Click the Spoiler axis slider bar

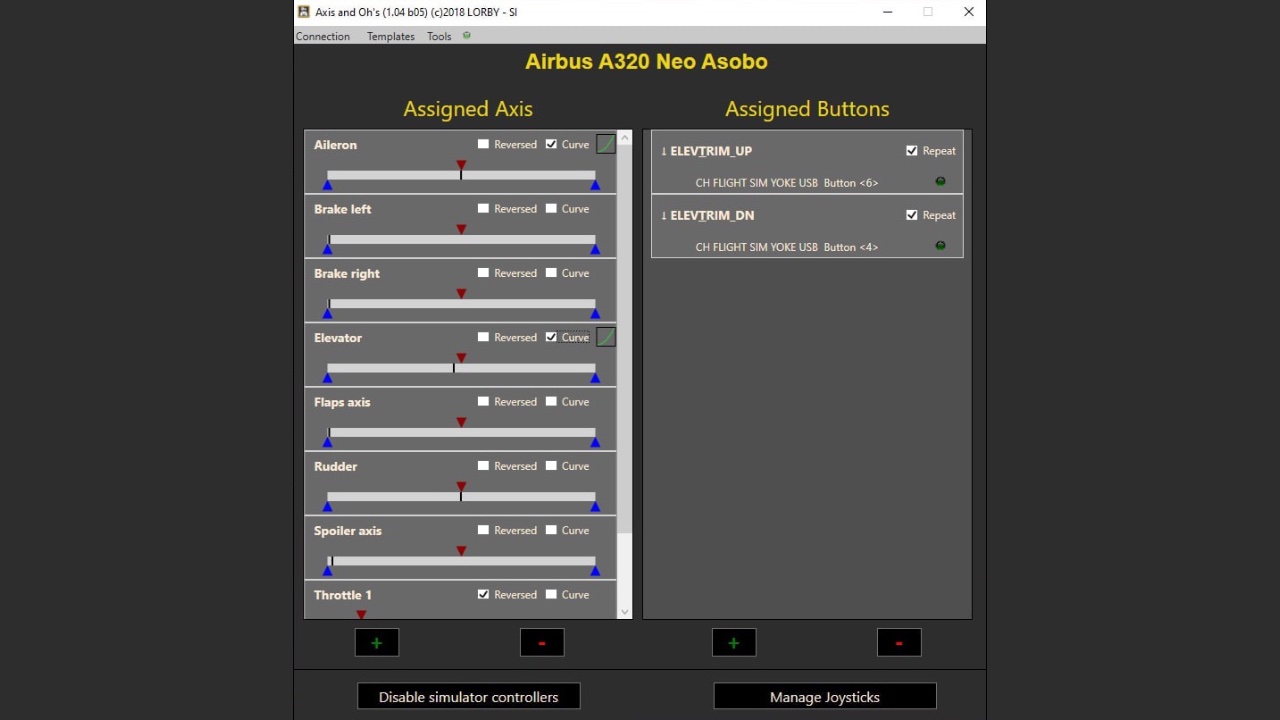click(x=461, y=561)
